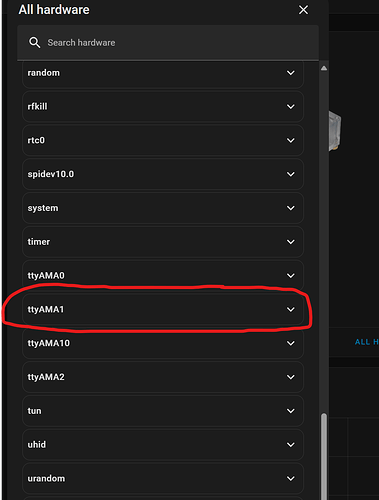Close the All hardware dialog
This screenshot has width=379, height=500.
303,10
